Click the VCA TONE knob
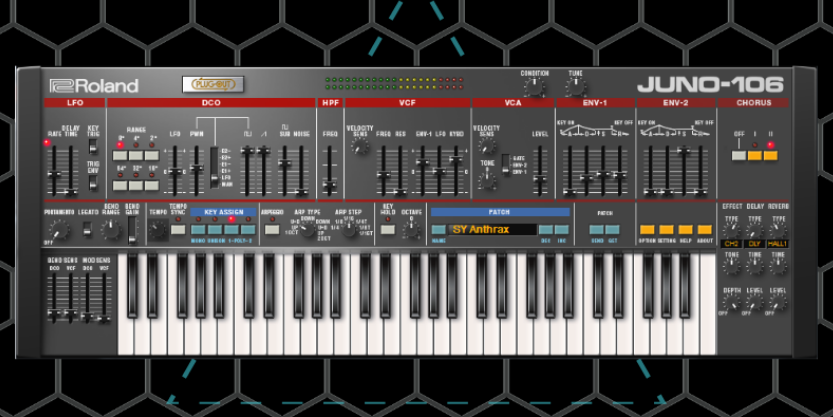This screenshot has height=417, width=833. click(x=487, y=181)
